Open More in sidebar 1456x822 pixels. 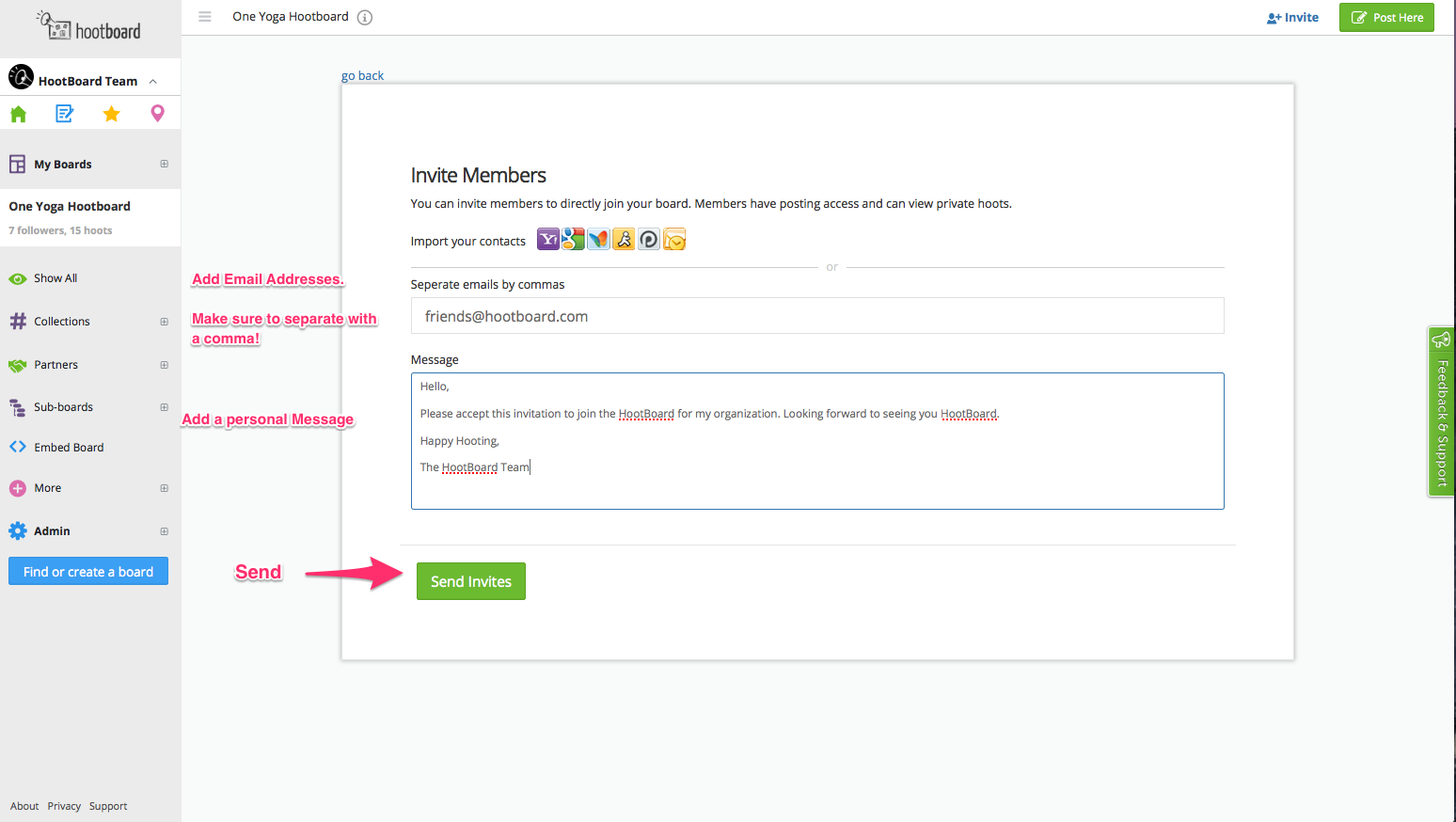(48, 488)
